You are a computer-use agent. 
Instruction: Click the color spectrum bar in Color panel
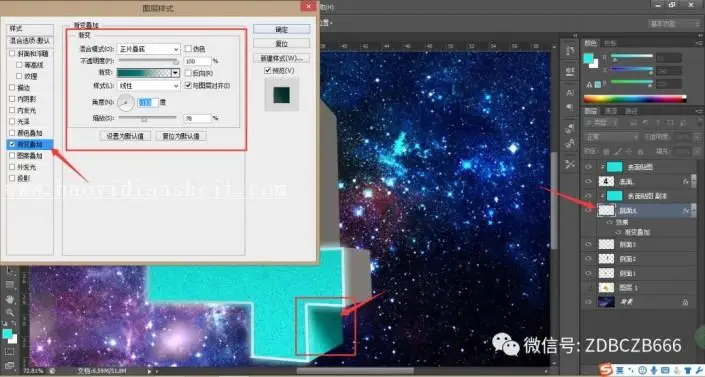(635, 99)
